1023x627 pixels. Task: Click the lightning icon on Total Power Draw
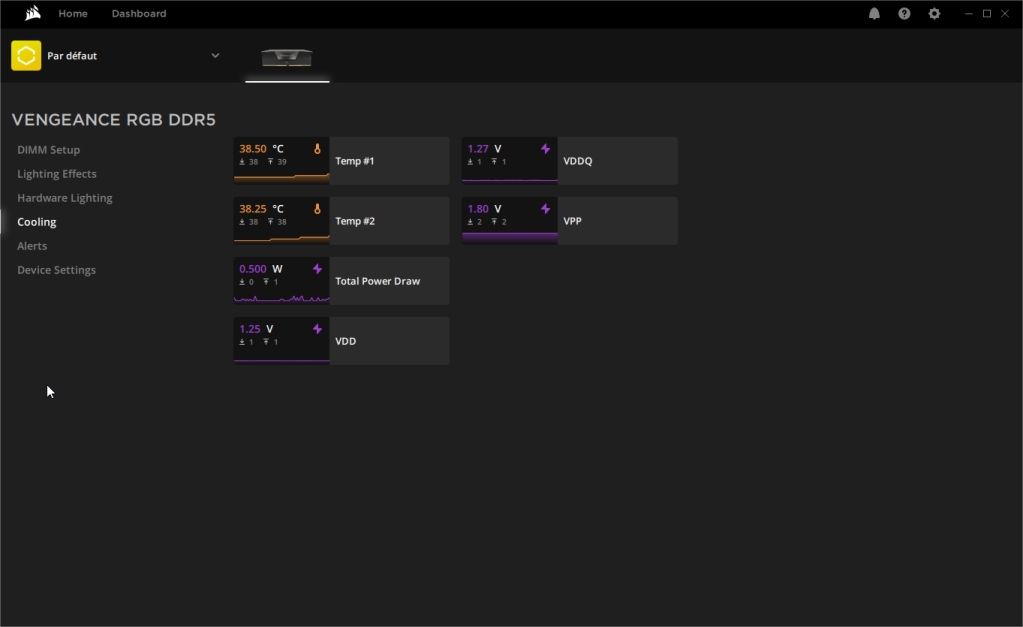(317, 269)
